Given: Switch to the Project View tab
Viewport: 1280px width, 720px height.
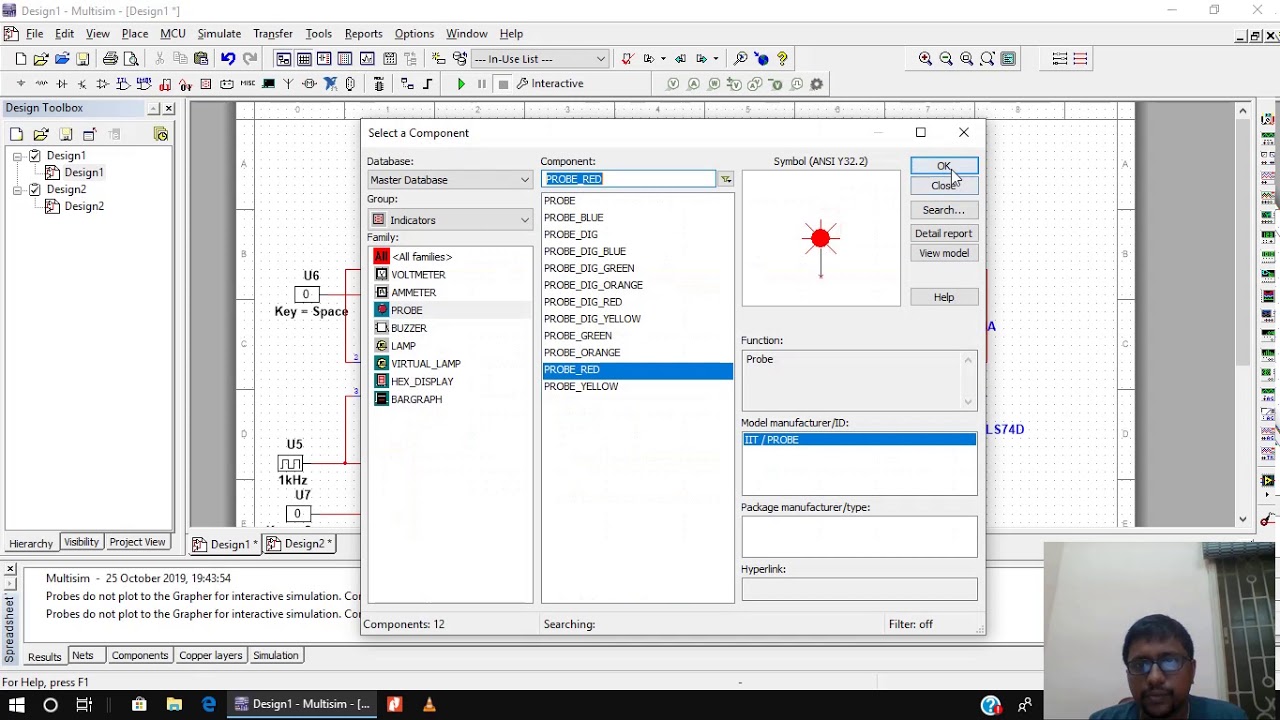Looking at the screenshot, I should pyautogui.click(x=137, y=542).
